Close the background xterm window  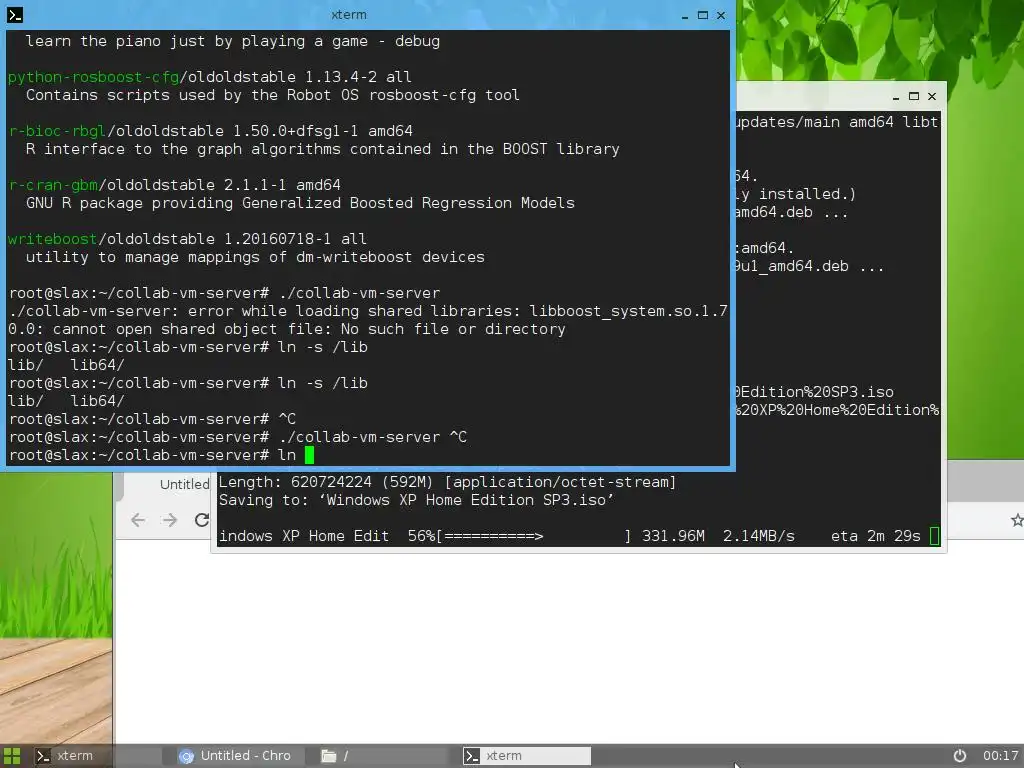coord(932,96)
